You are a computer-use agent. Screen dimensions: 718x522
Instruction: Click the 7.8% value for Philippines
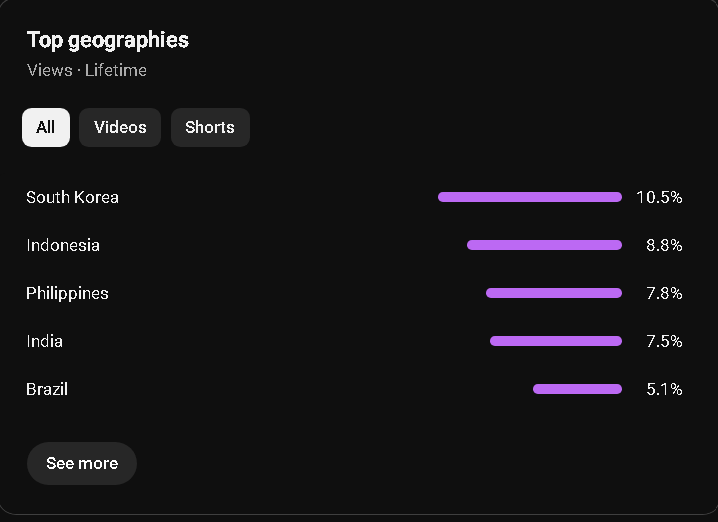[664, 294]
